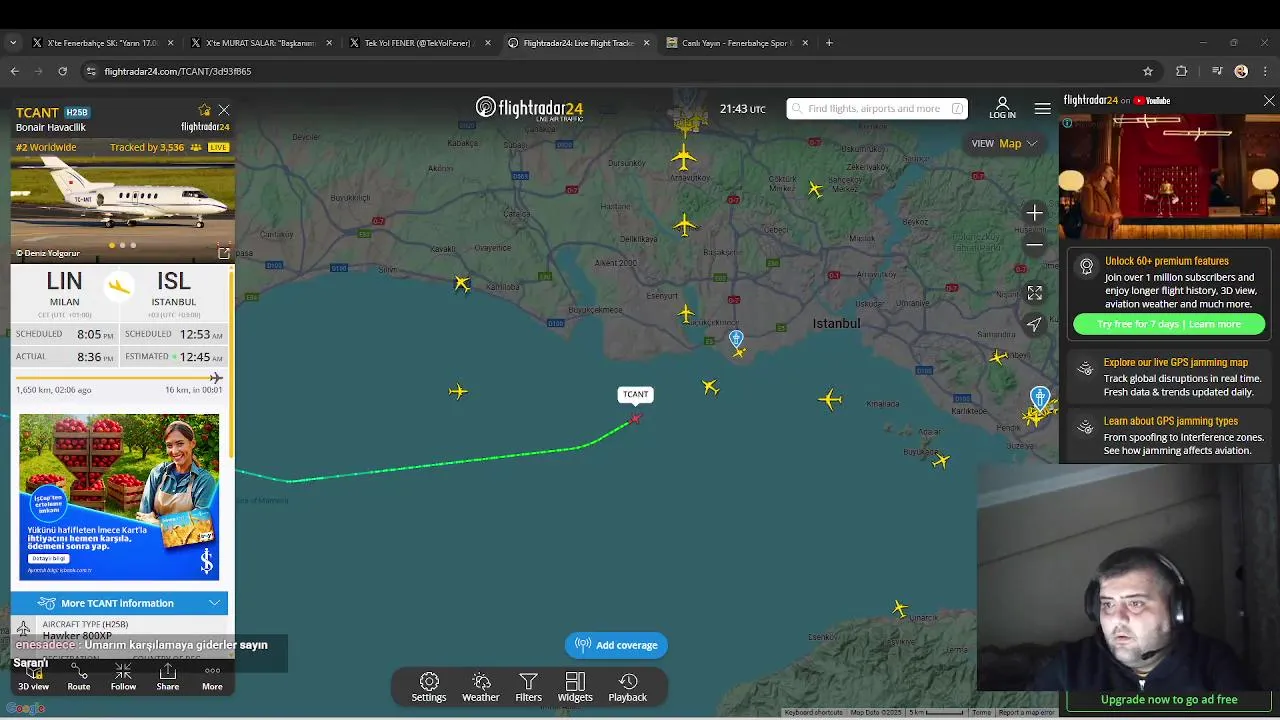Click Upgrade now to go ad free
Viewport: 1280px width, 720px height.
pos(1169,700)
